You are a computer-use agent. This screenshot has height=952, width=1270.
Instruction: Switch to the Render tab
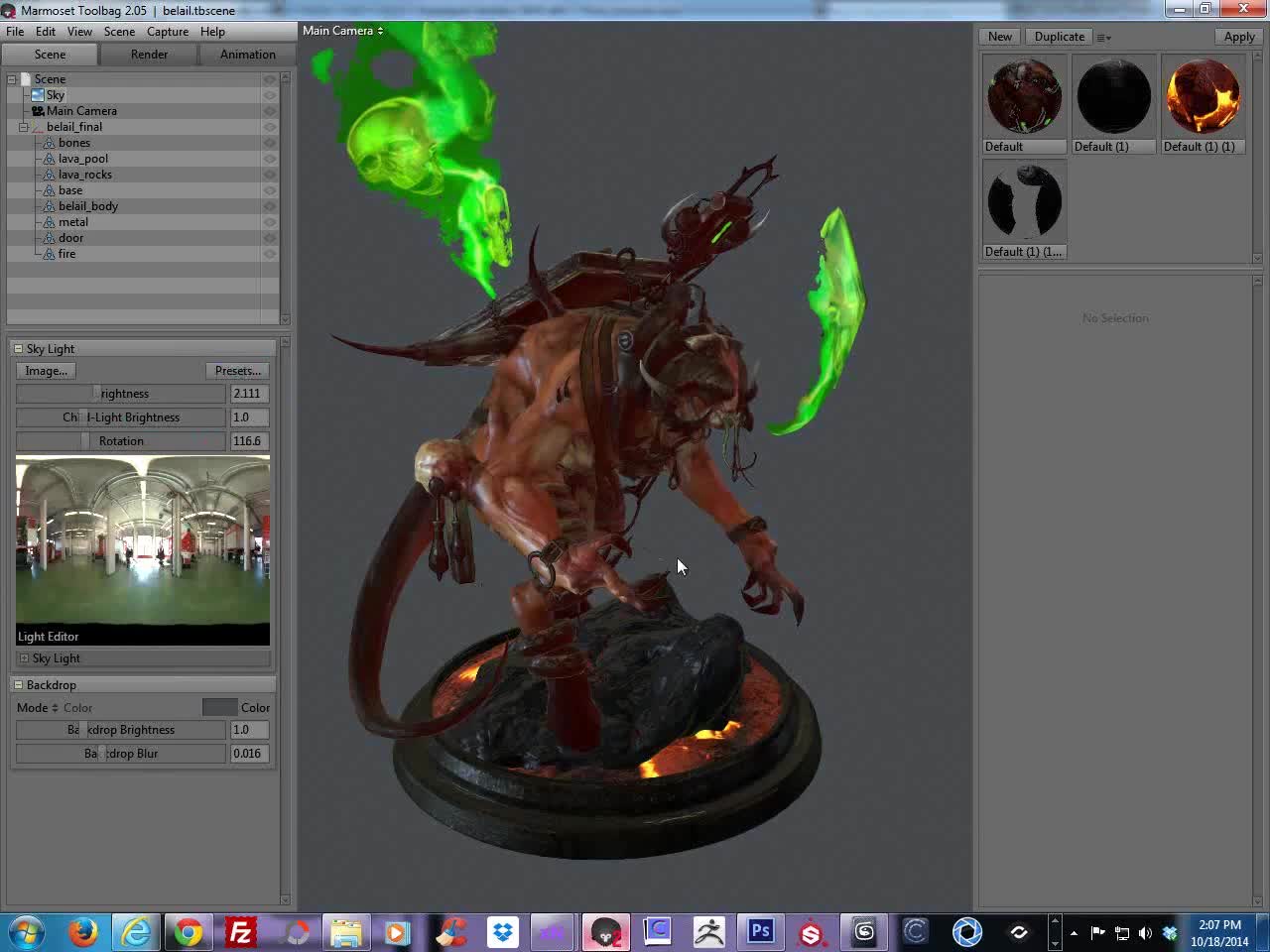click(149, 55)
